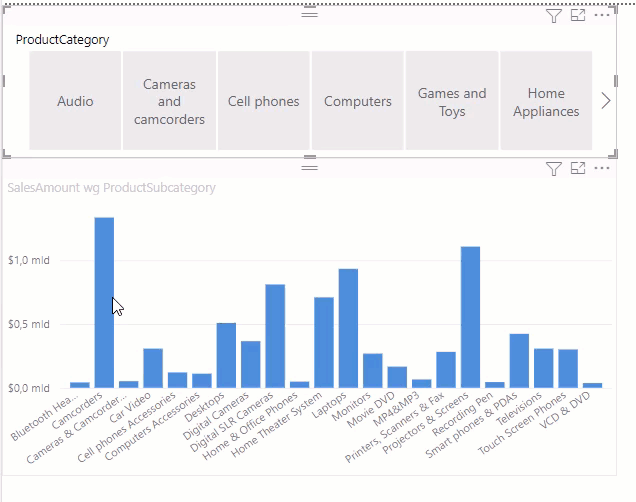This screenshot has height=502, width=636.
Task: Enter focus mode on SalesAmount chart
Action: coord(578,168)
